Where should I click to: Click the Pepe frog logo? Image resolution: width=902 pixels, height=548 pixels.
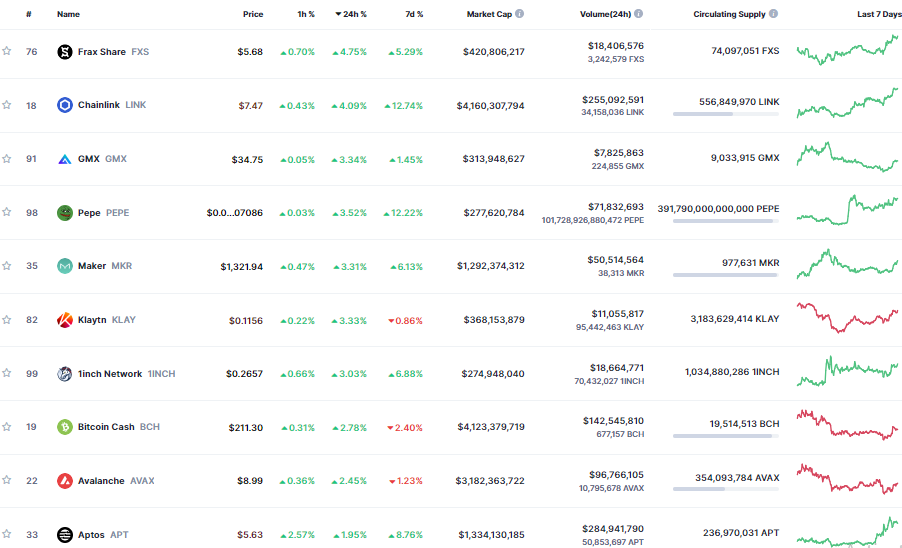(65, 212)
